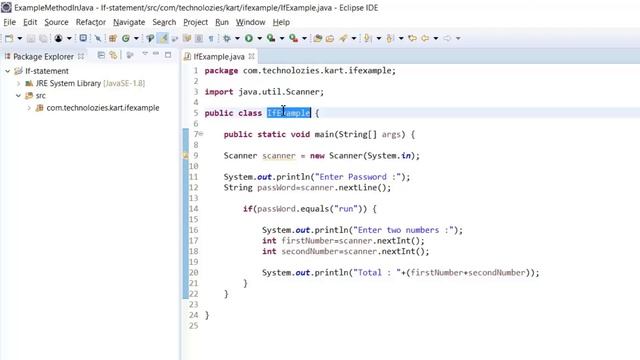Open the New Java Class dropdown arrow
Screen dimensions: 640x360
tap(136, 38)
